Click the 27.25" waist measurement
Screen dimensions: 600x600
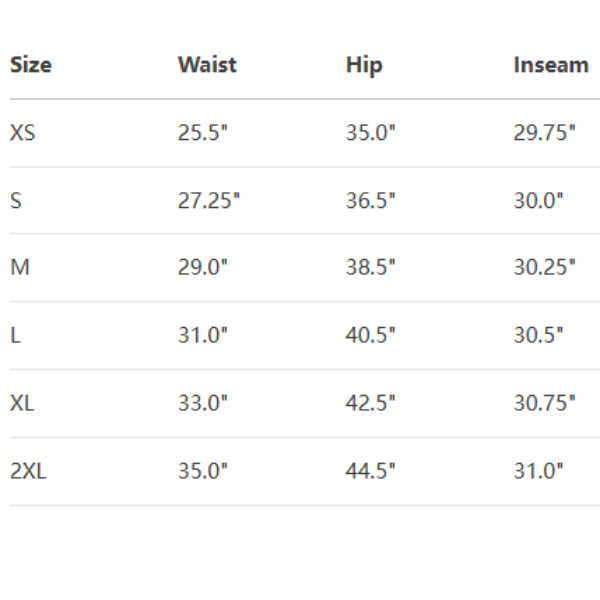point(209,200)
